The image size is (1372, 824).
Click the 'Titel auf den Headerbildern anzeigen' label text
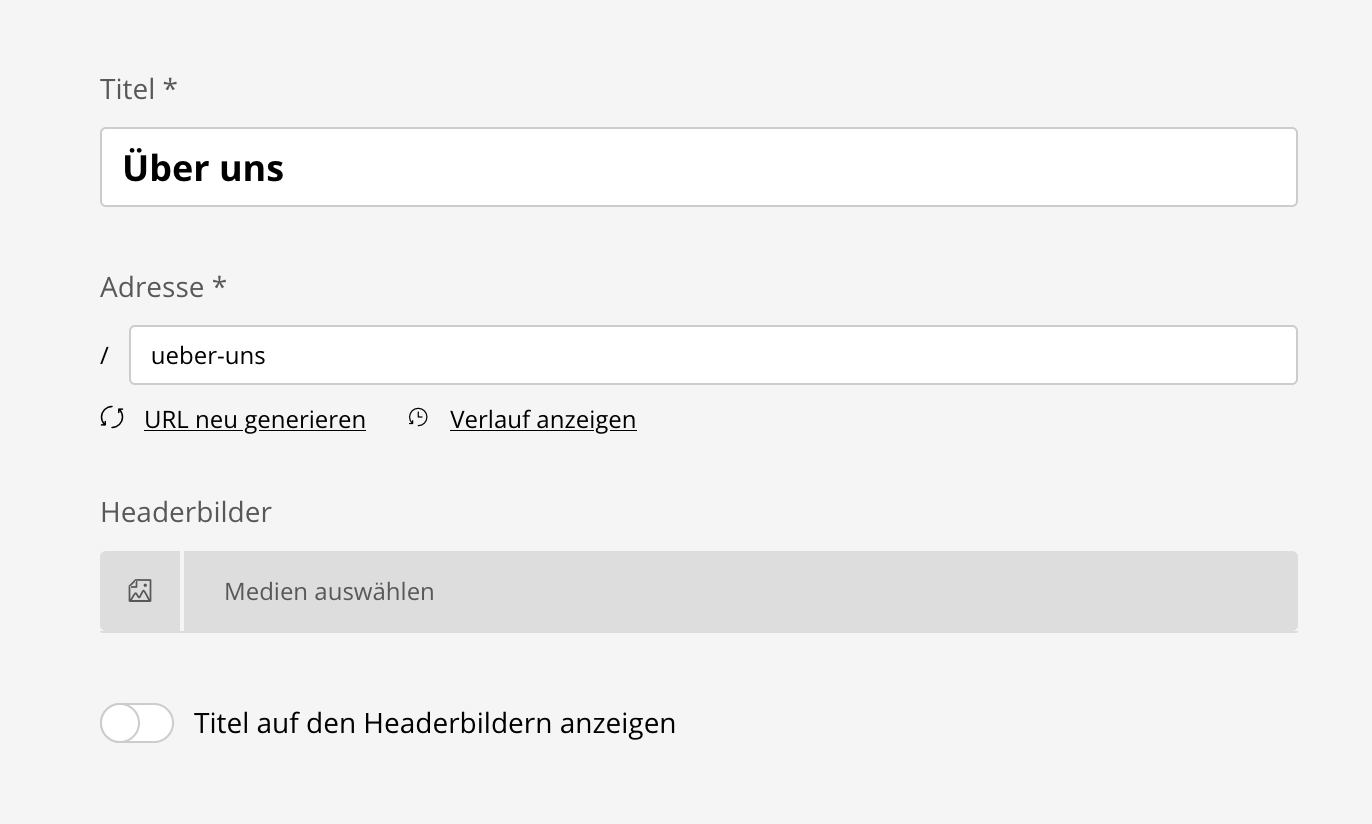coord(435,723)
